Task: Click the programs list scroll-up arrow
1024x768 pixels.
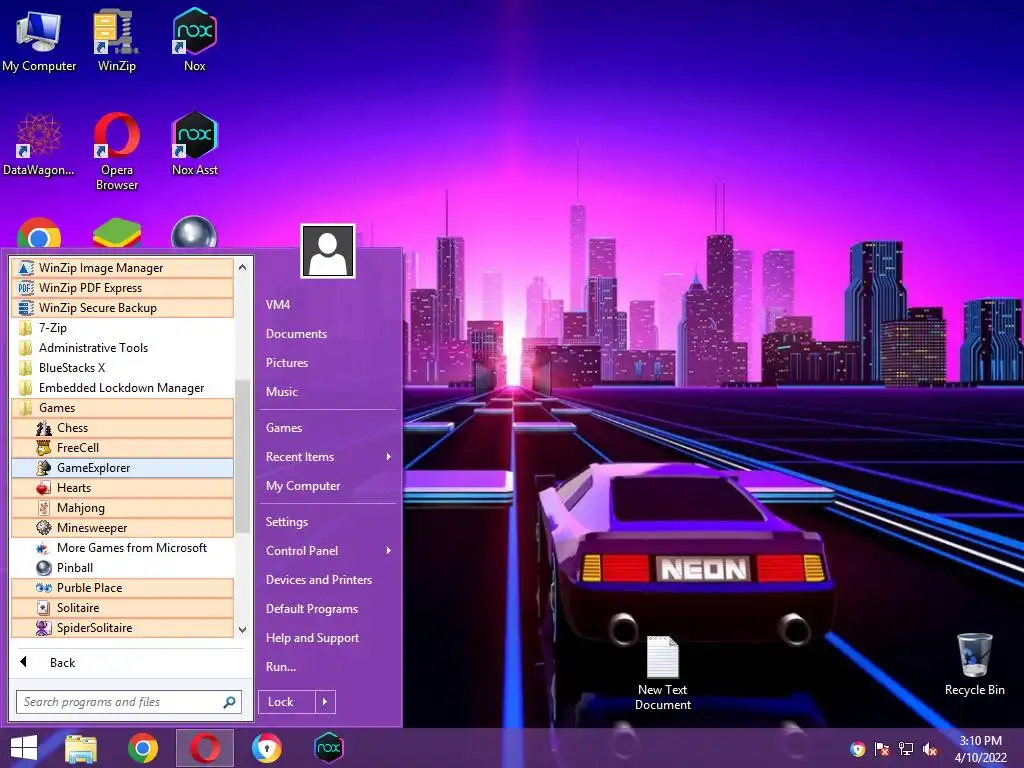Action: coord(242,267)
